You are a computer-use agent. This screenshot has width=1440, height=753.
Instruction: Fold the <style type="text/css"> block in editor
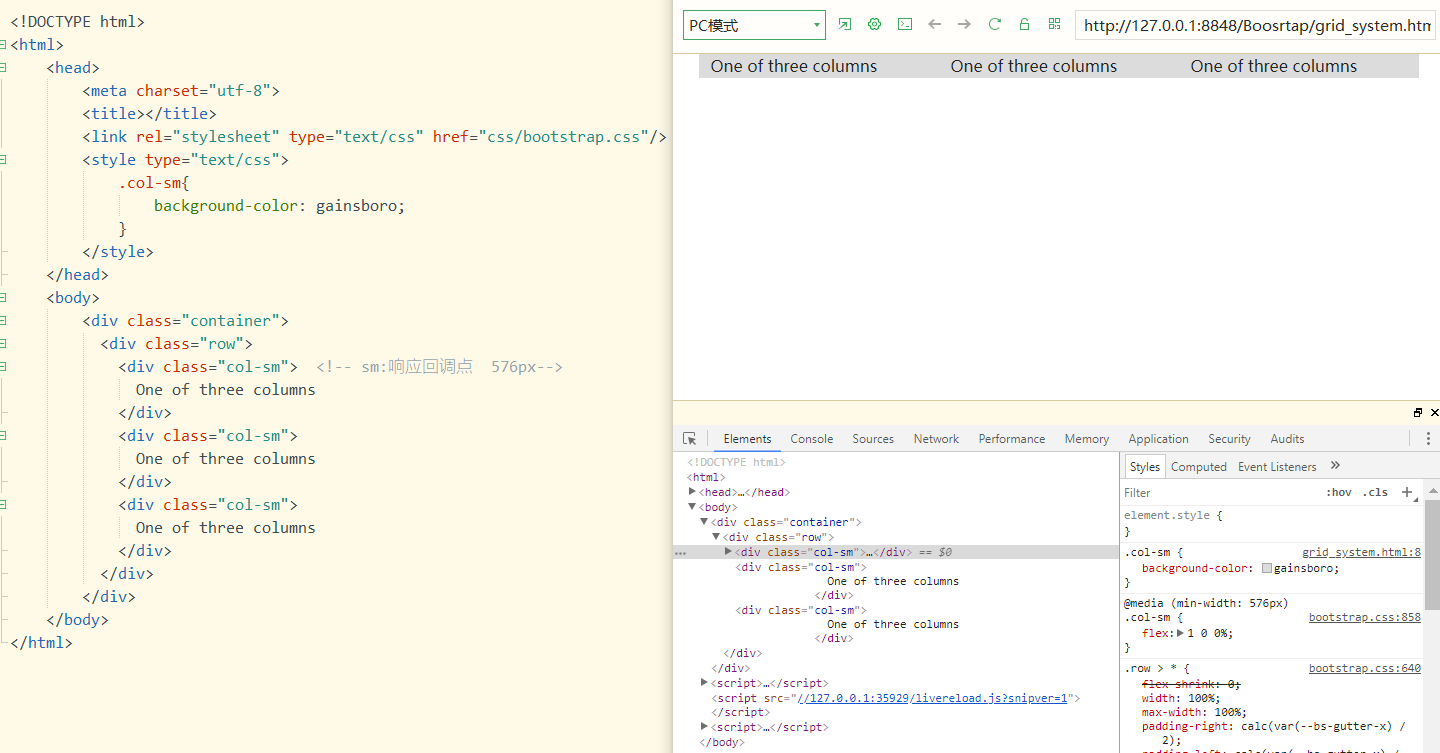click(3, 160)
